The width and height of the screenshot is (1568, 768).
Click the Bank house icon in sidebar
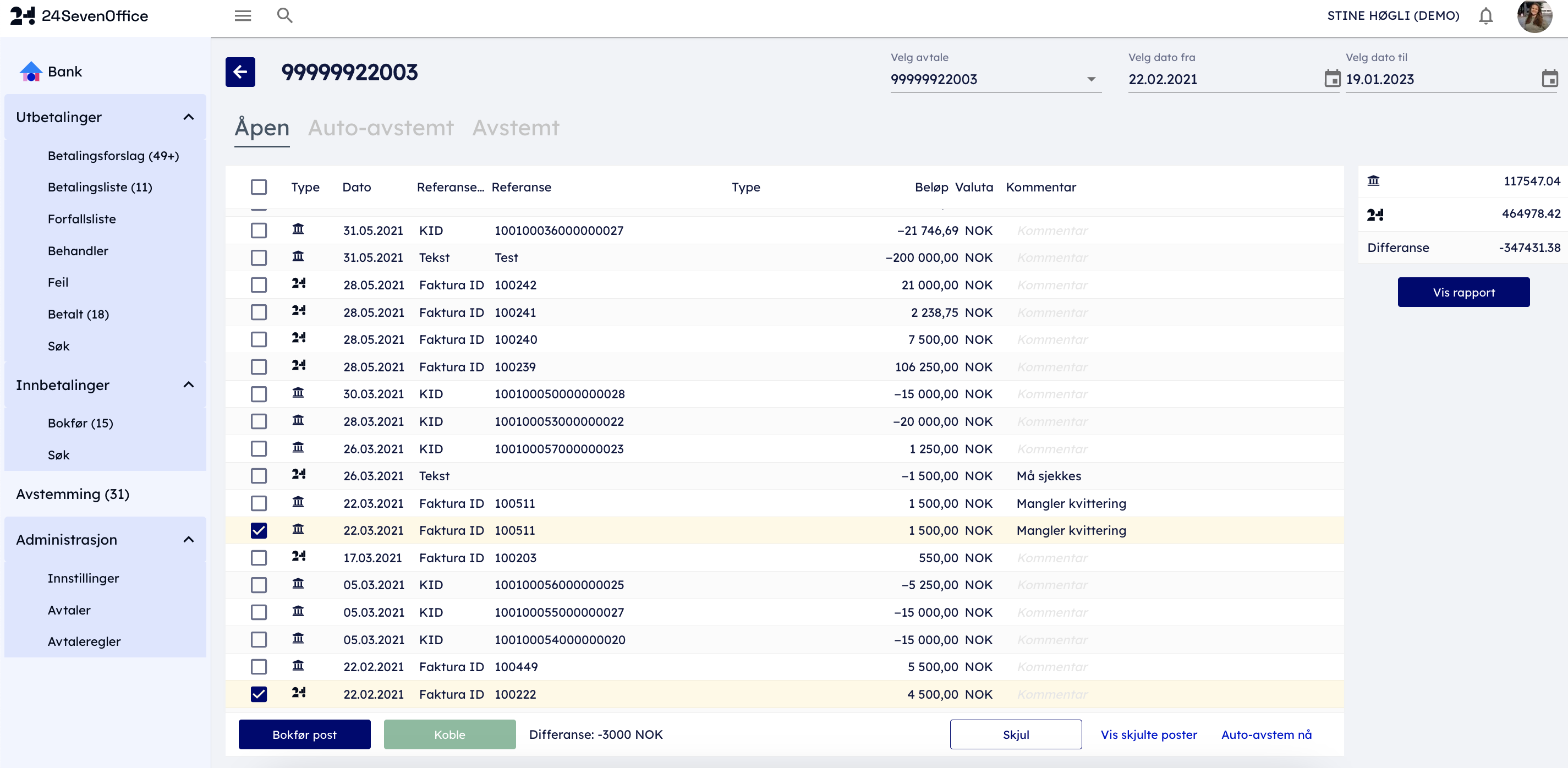click(30, 72)
